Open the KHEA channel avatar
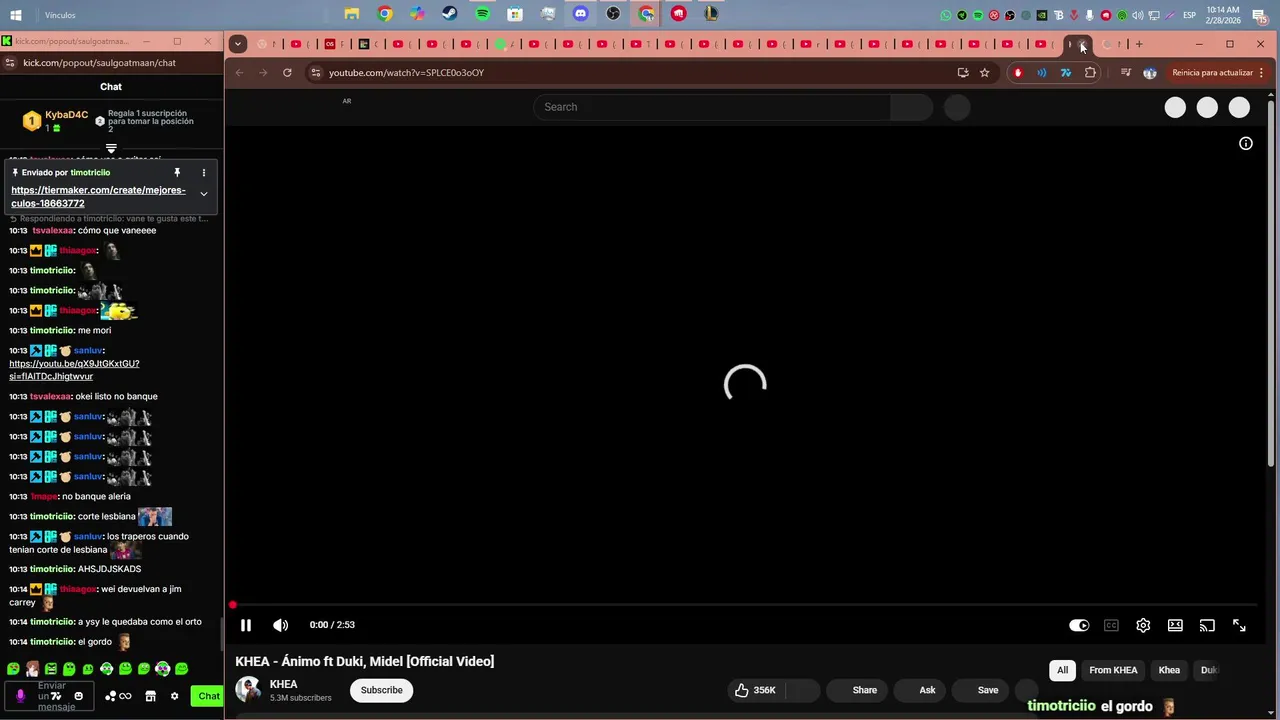The image size is (1280, 720). pyautogui.click(x=248, y=690)
